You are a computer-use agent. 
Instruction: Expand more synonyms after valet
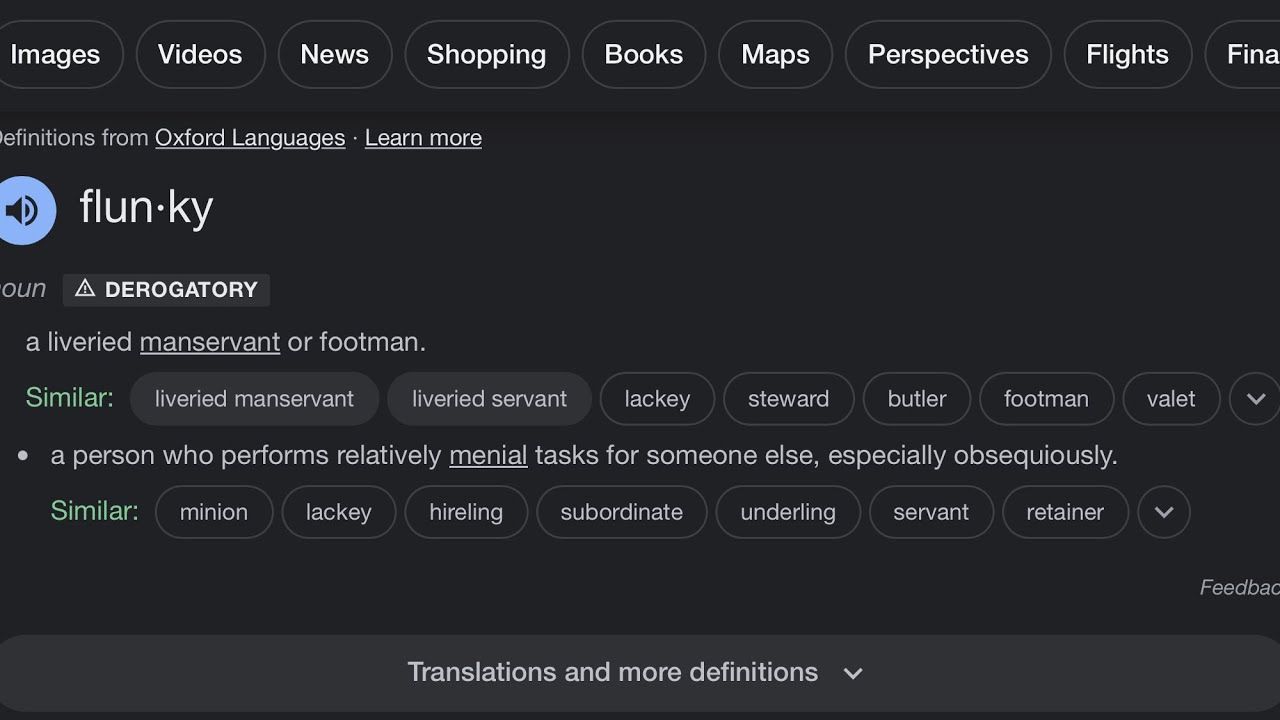(x=1255, y=399)
